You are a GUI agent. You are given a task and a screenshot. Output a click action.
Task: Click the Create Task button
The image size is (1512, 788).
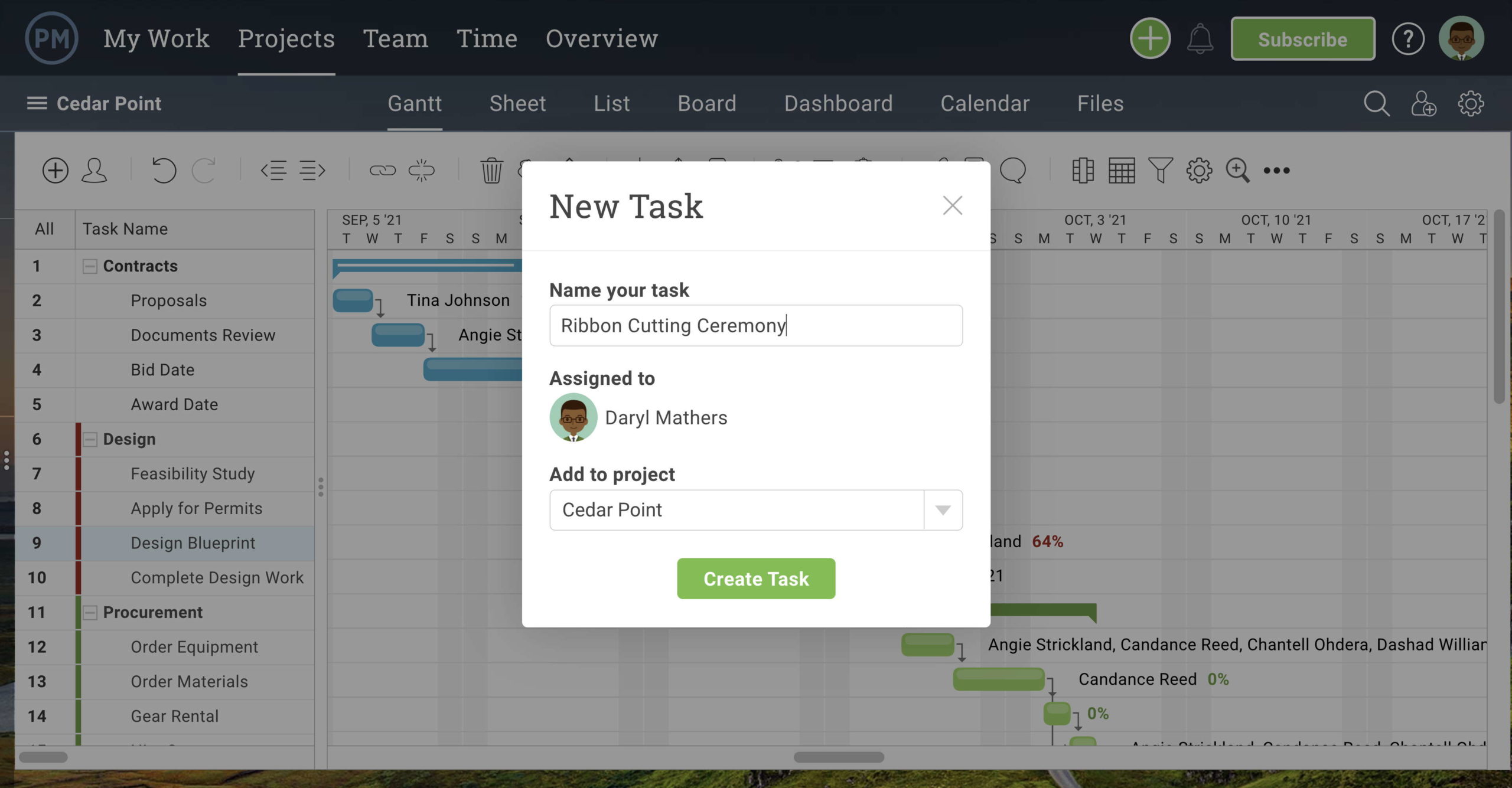coord(756,578)
